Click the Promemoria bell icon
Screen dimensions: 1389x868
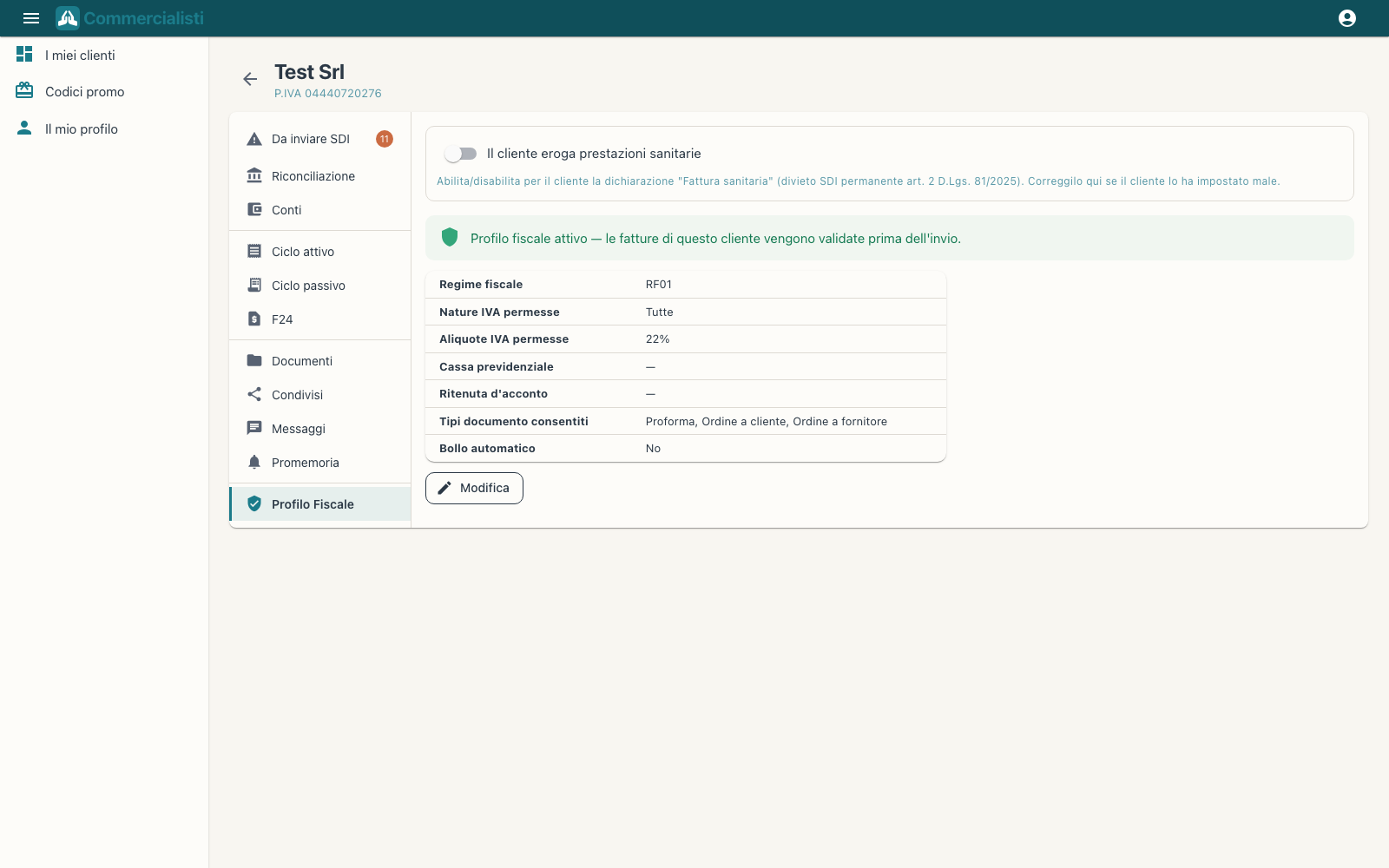254,463
